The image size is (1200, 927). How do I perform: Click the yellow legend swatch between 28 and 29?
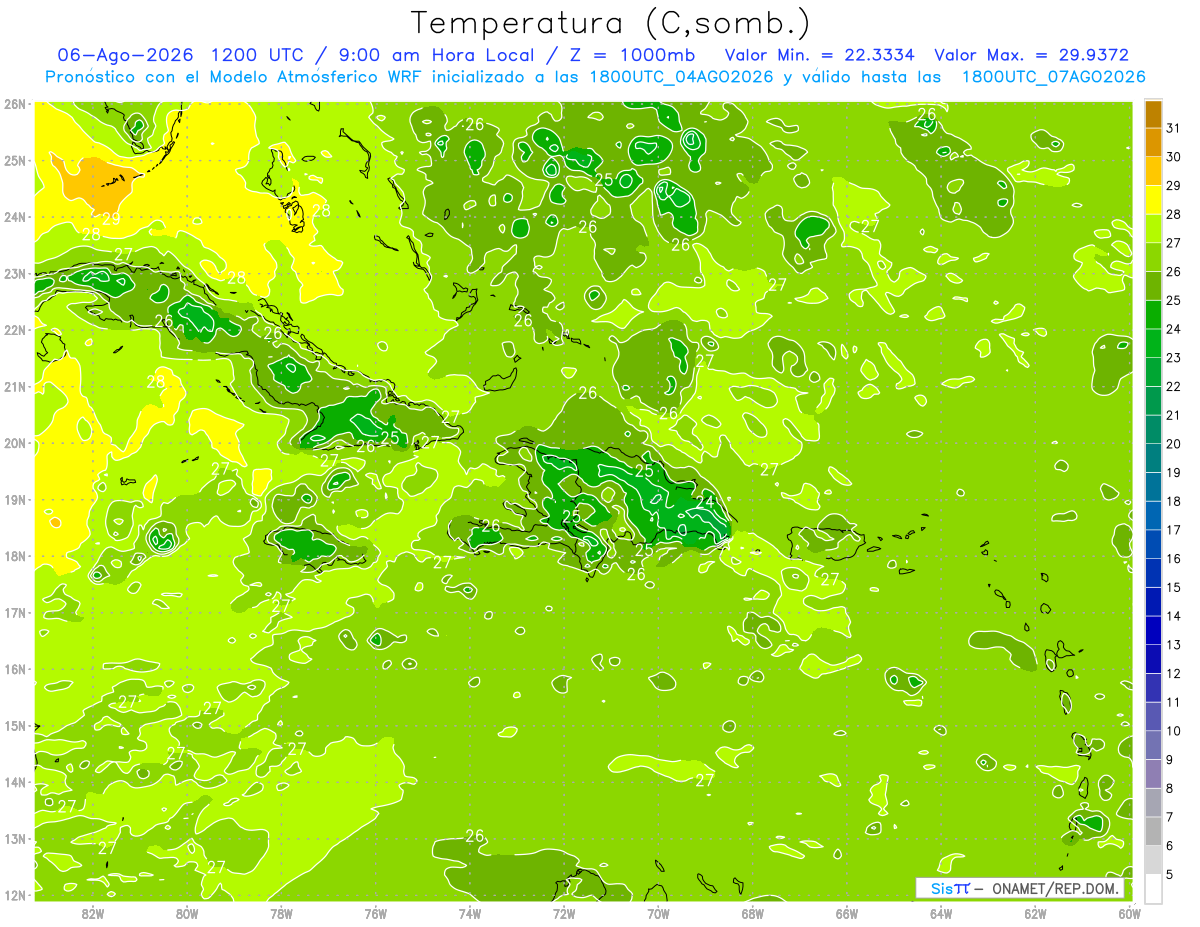pyautogui.click(x=1153, y=200)
